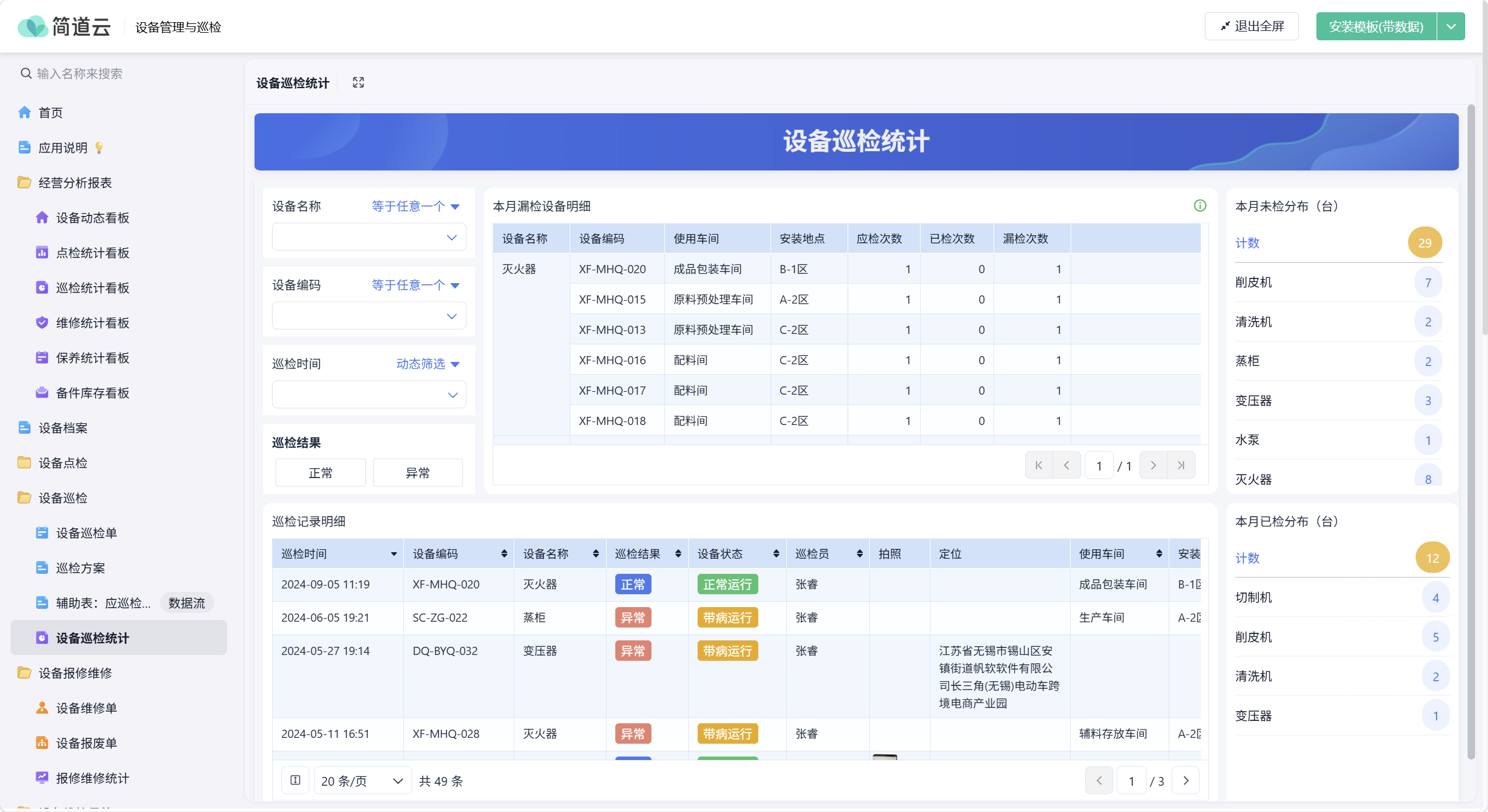Click the 巡检方案 icon

(x=42, y=567)
